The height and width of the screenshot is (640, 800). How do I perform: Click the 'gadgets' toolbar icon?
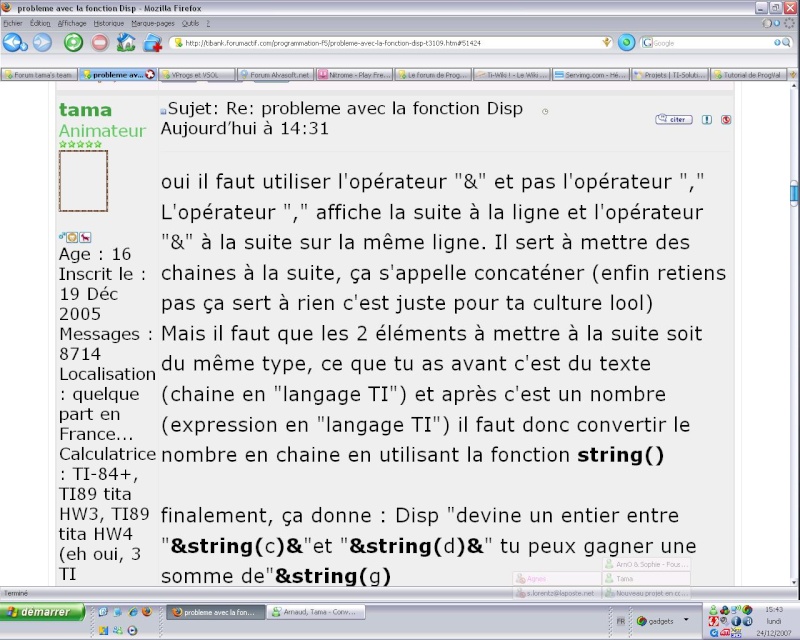[642, 621]
